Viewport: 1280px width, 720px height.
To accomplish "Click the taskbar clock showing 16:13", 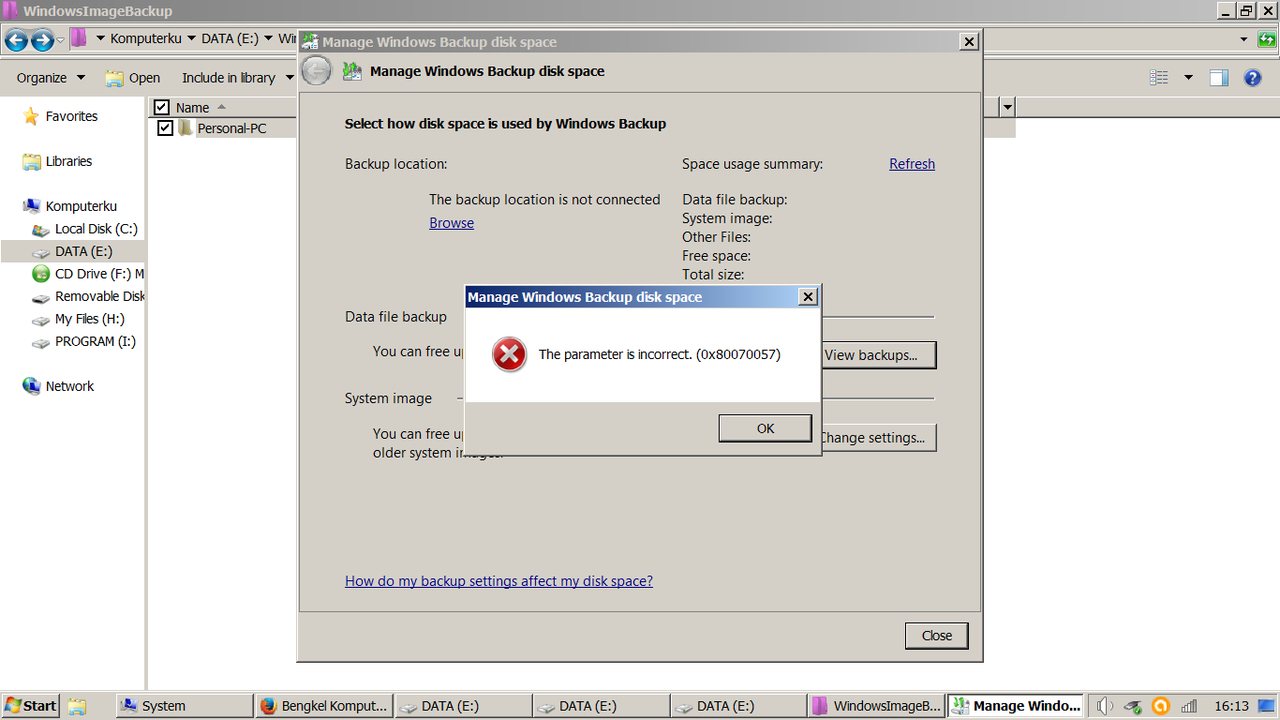I will (x=1231, y=706).
